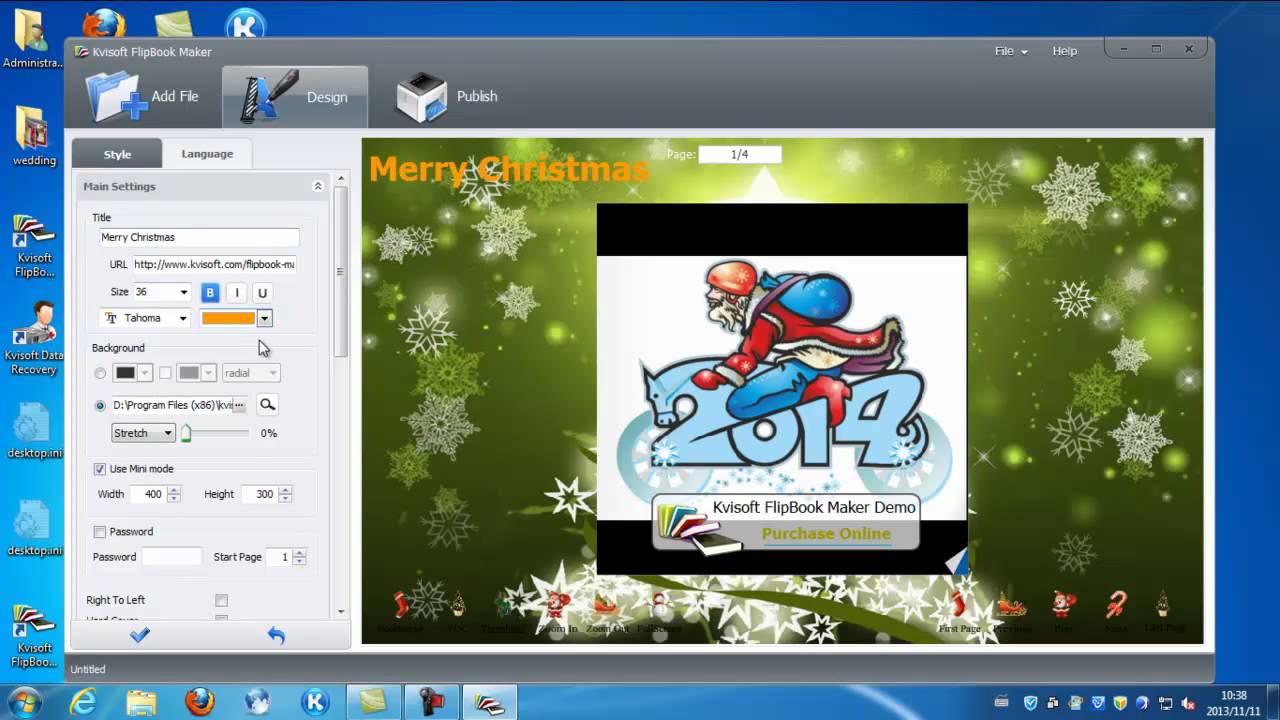Open the Publish section
Screen dimensions: 1280x720
tap(446, 97)
